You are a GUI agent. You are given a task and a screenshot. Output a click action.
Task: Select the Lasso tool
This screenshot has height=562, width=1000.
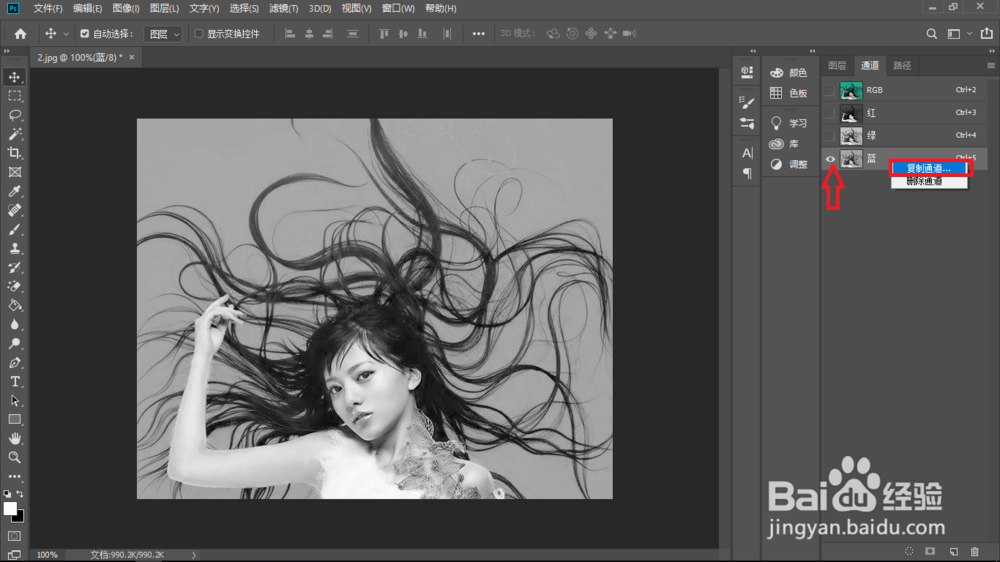click(x=14, y=115)
